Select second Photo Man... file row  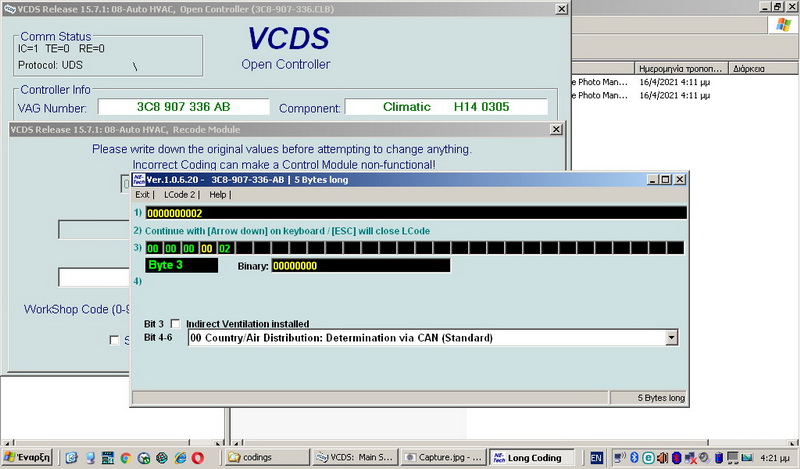pyautogui.click(x=600, y=95)
